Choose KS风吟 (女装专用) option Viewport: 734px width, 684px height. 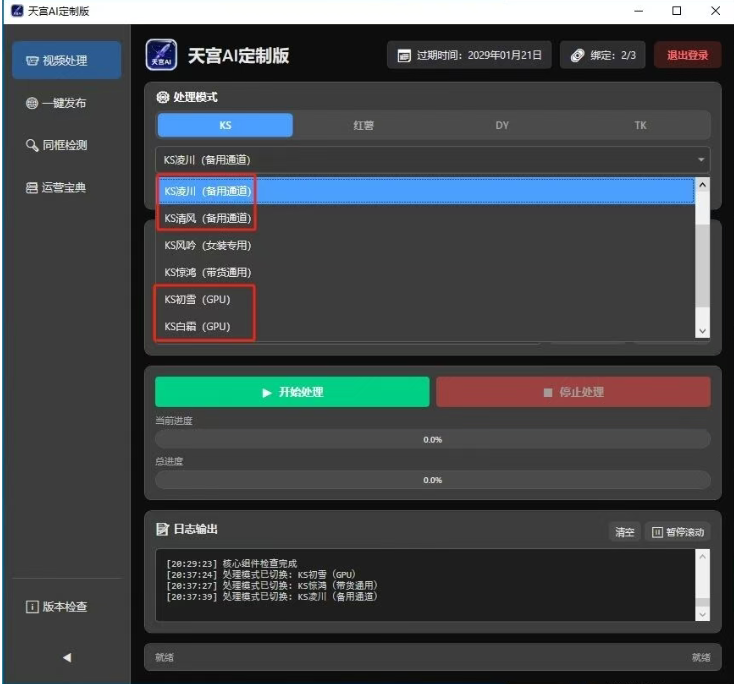pyautogui.click(x=425, y=245)
